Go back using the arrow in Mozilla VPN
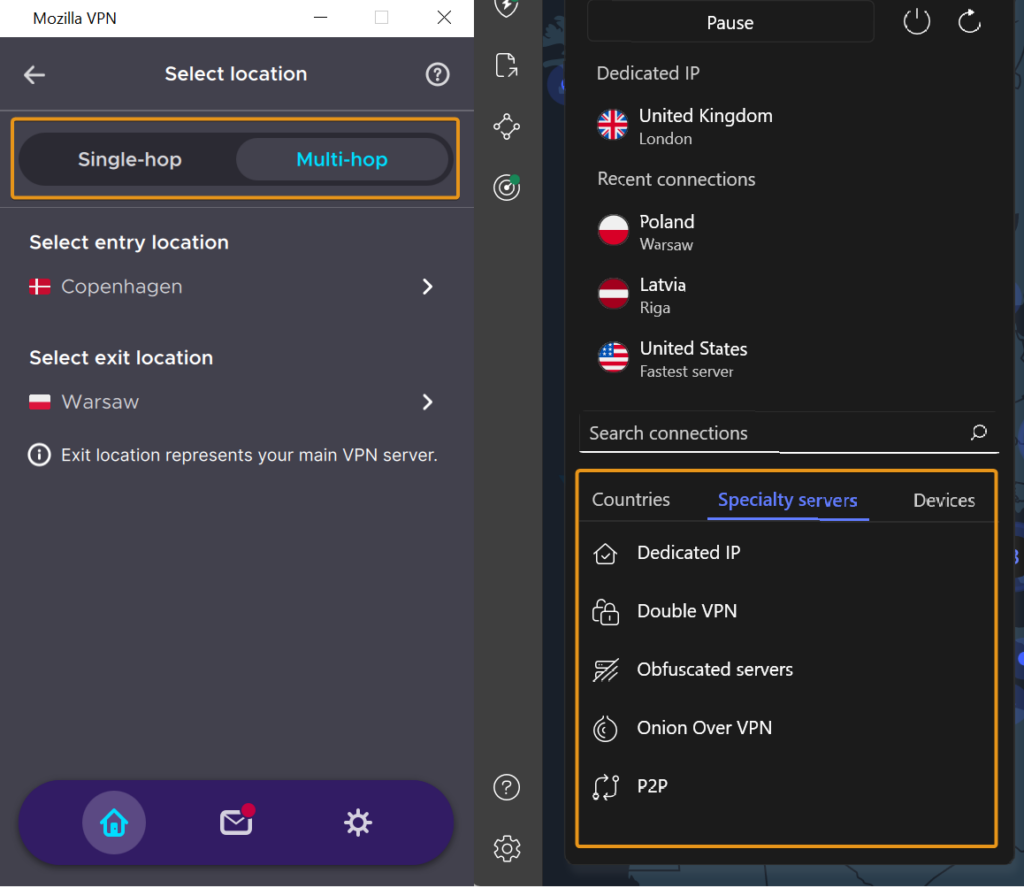 [x=35, y=74]
